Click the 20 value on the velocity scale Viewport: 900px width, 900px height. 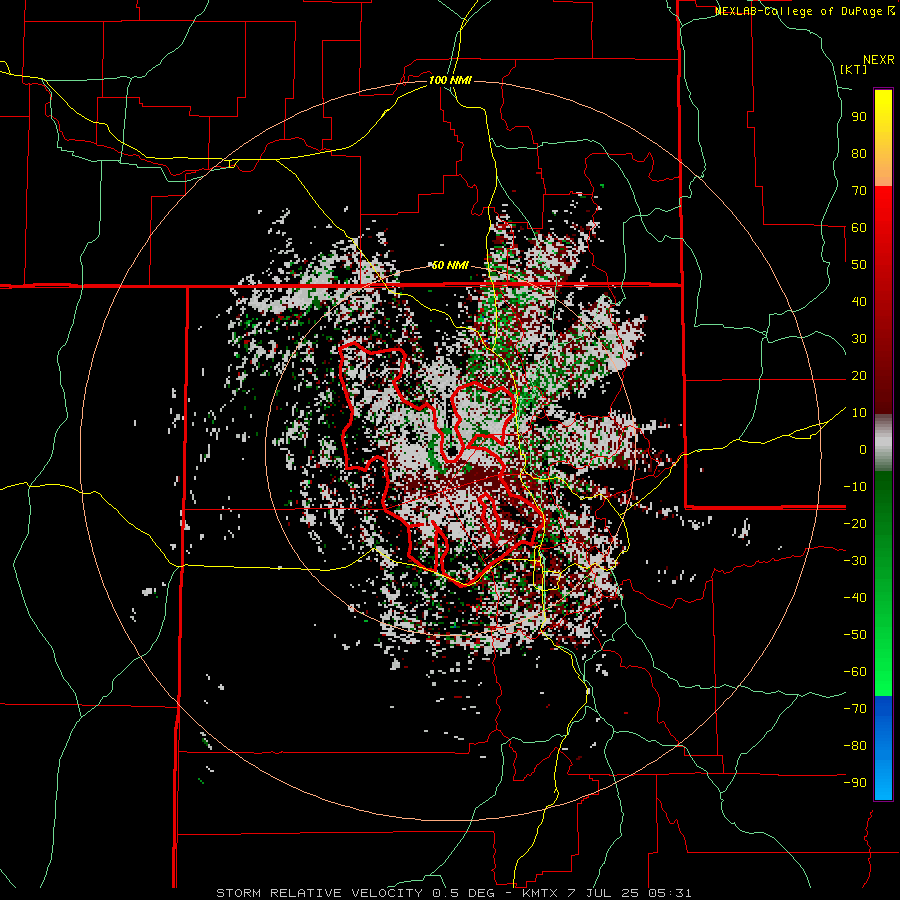(859, 376)
